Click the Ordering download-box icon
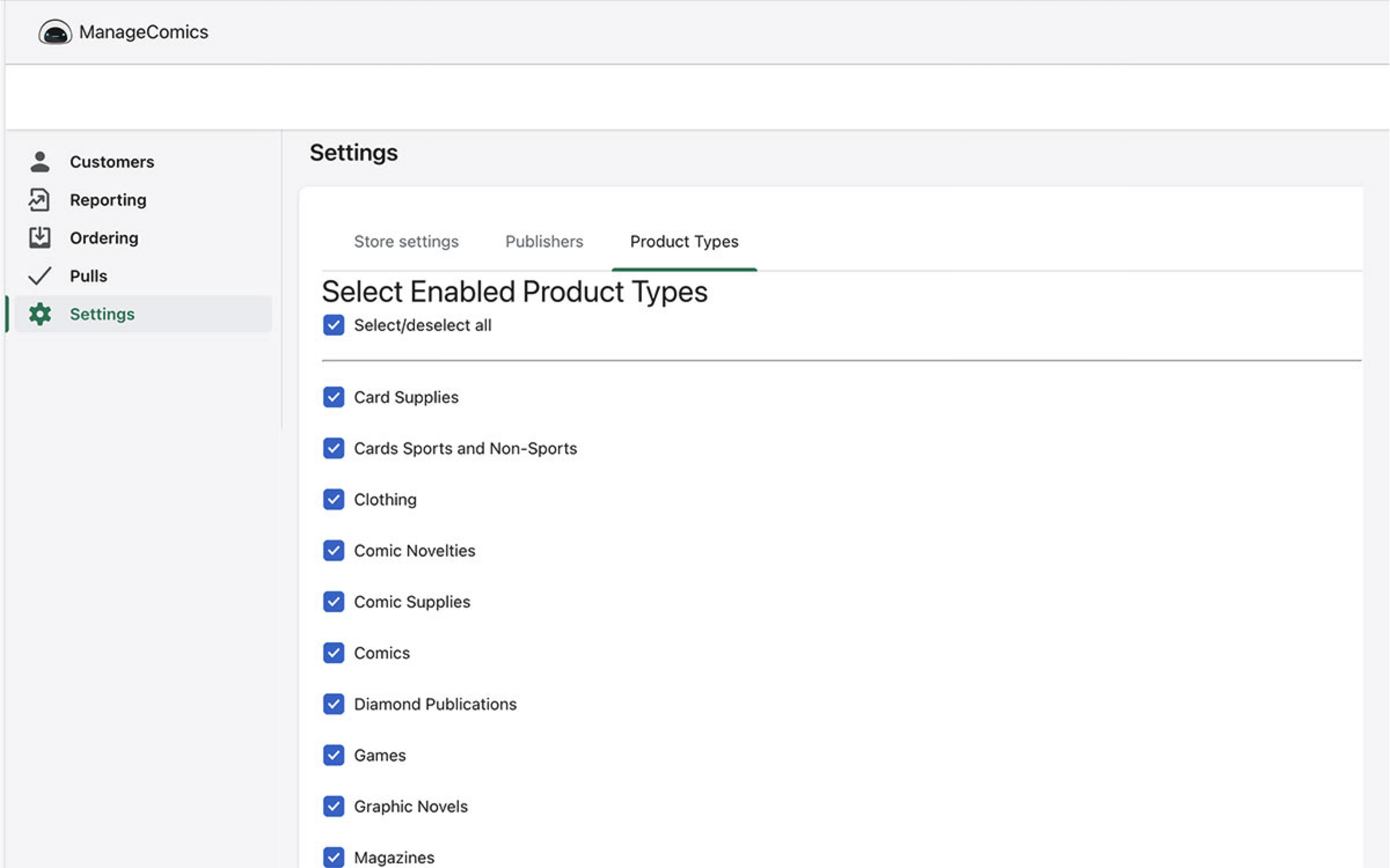The image size is (1390, 868). (40, 237)
